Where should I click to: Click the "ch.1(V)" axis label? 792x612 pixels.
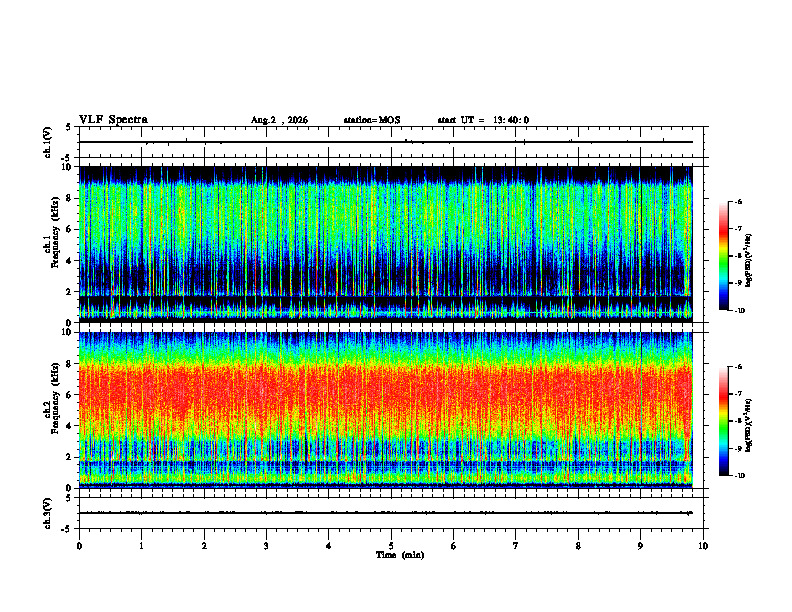(48, 142)
